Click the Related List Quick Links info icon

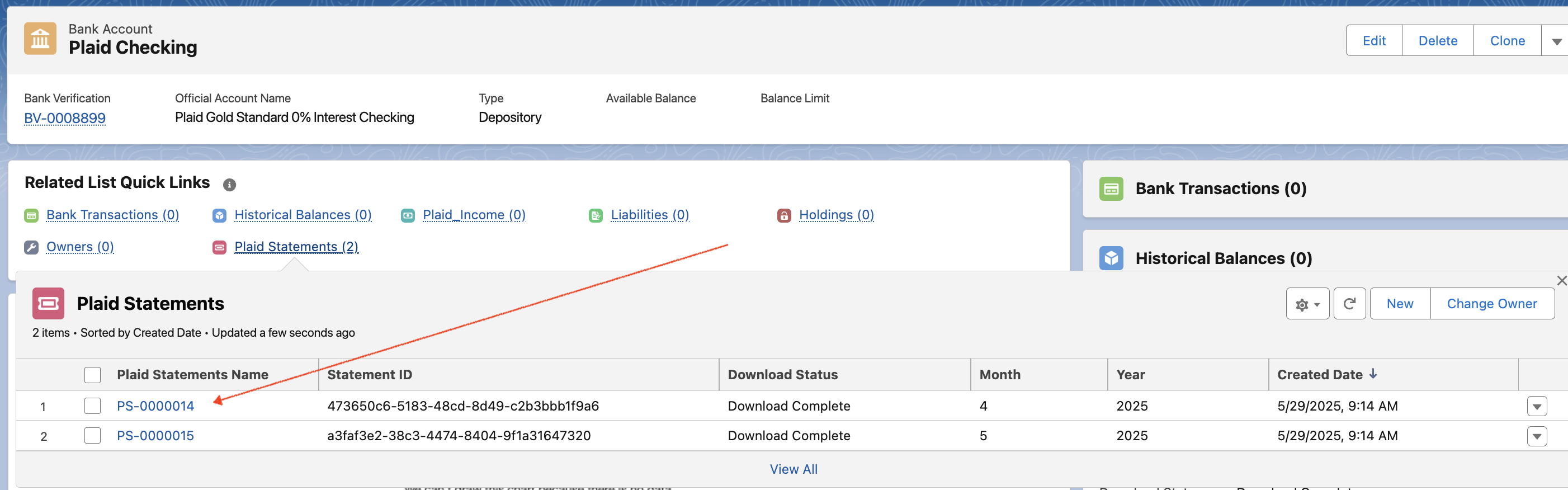tap(229, 185)
